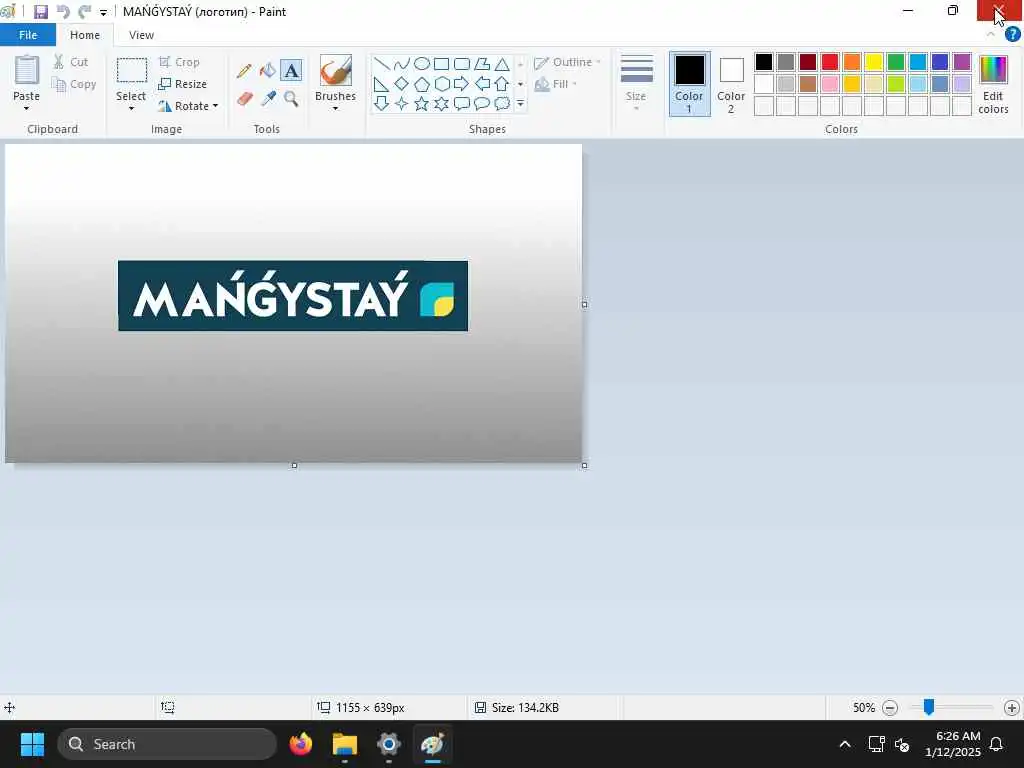1024x768 pixels.
Task: Choose the Cloud callout shape
Action: [502, 103]
